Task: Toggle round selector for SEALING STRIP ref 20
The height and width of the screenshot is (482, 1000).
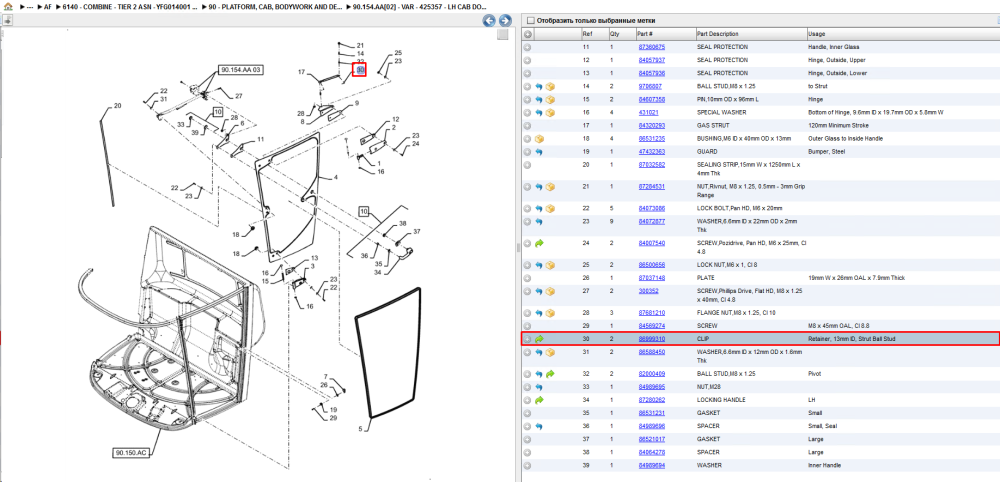Action: [x=527, y=164]
